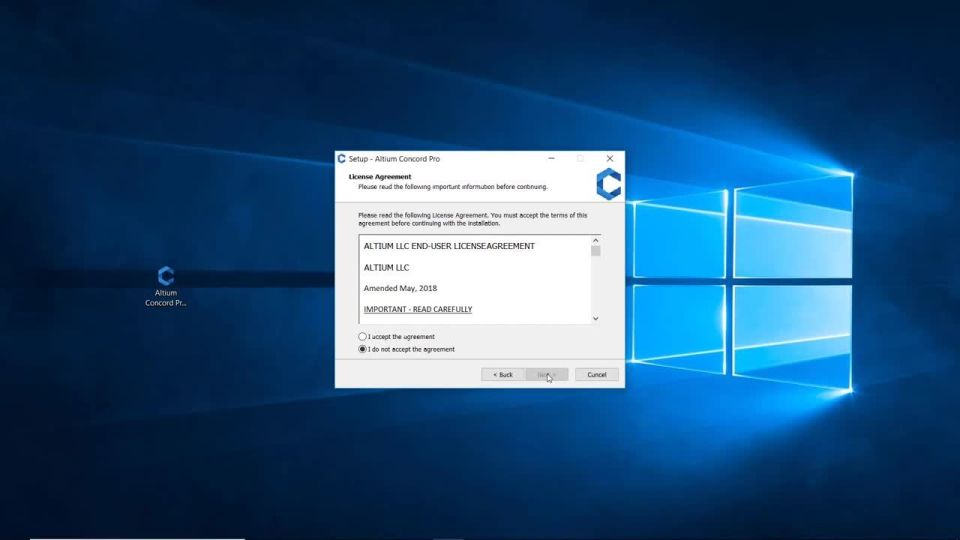Click the setup icon in the title bar
The height and width of the screenshot is (540, 960).
point(342,159)
